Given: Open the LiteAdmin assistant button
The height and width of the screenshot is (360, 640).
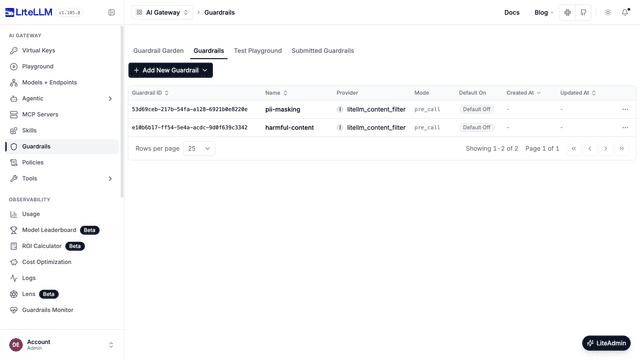Looking at the screenshot, I should pyautogui.click(x=606, y=343).
